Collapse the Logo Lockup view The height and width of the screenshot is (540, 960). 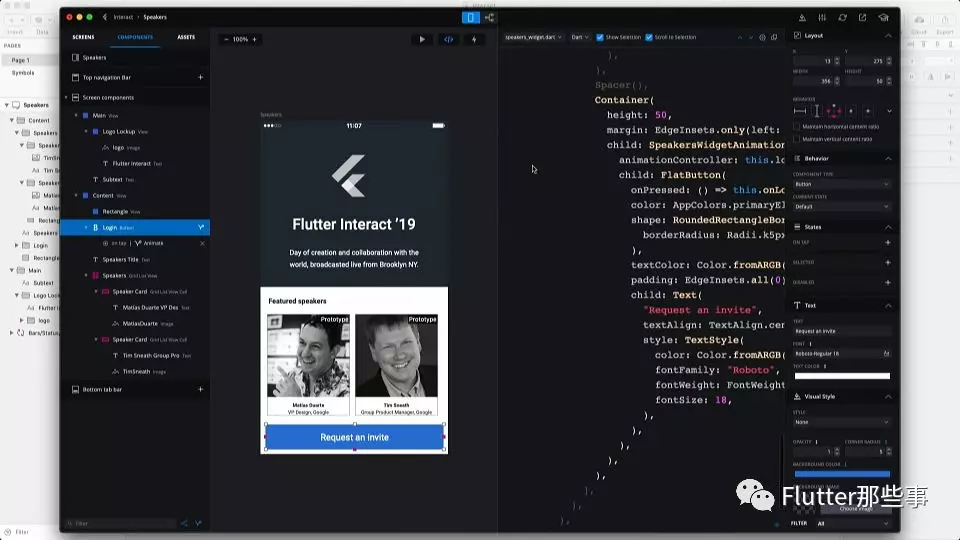coord(86,132)
